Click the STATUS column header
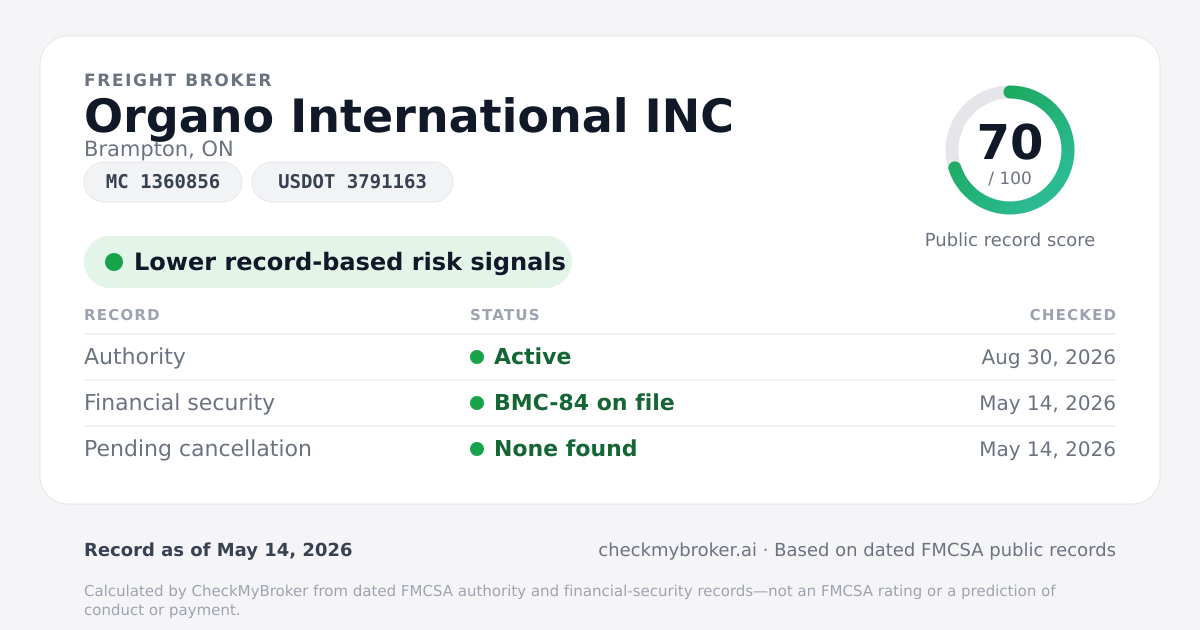The height and width of the screenshot is (630, 1200). pos(505,315)
